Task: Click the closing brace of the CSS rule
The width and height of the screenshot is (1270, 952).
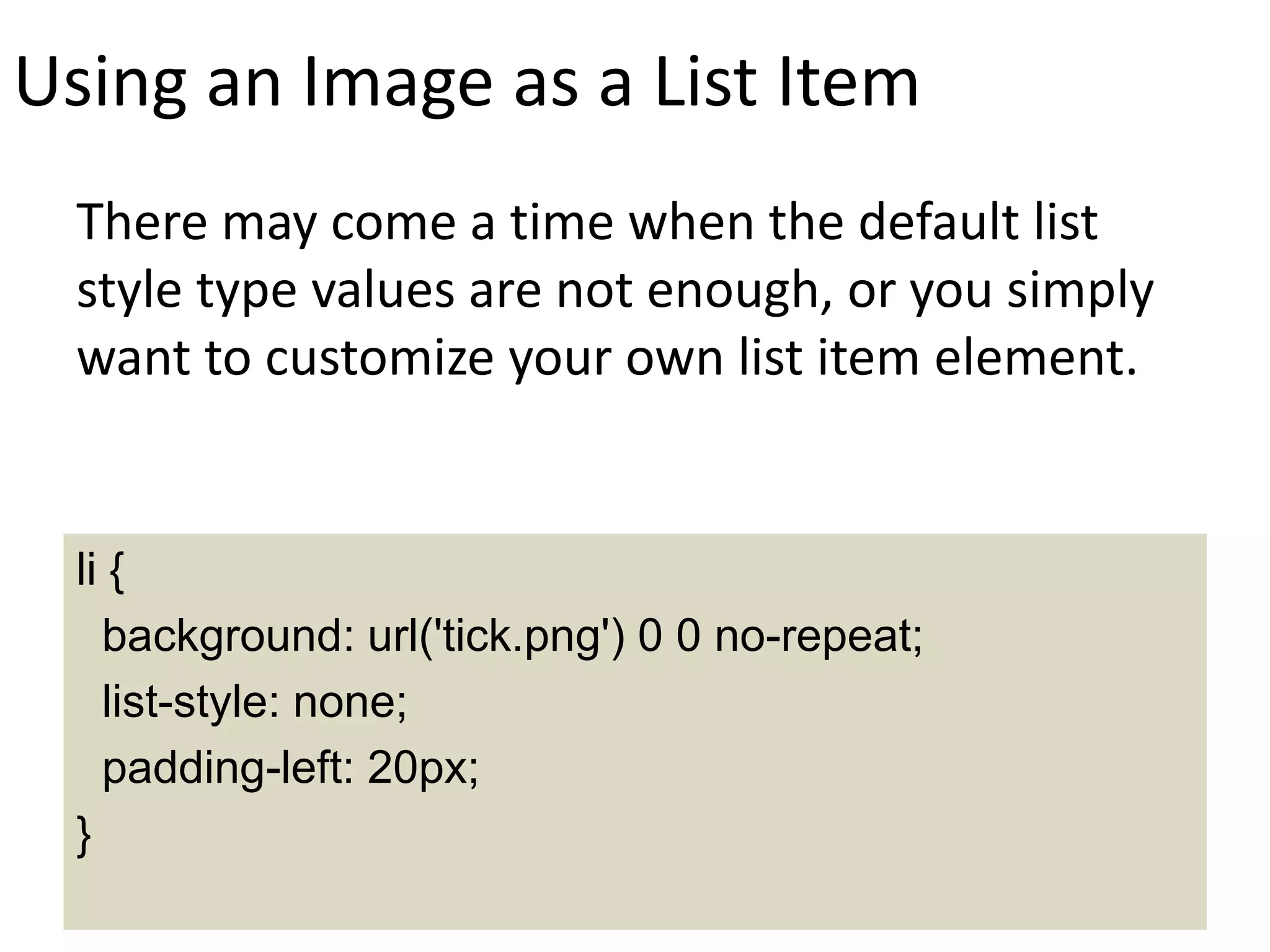Action: tap(84, 837)
